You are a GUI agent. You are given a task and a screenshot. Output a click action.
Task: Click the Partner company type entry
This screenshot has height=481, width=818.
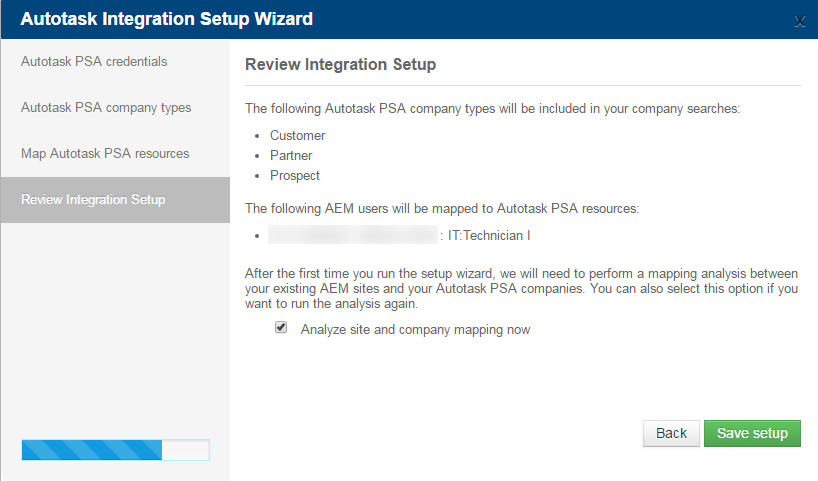[x=291, y=155]
